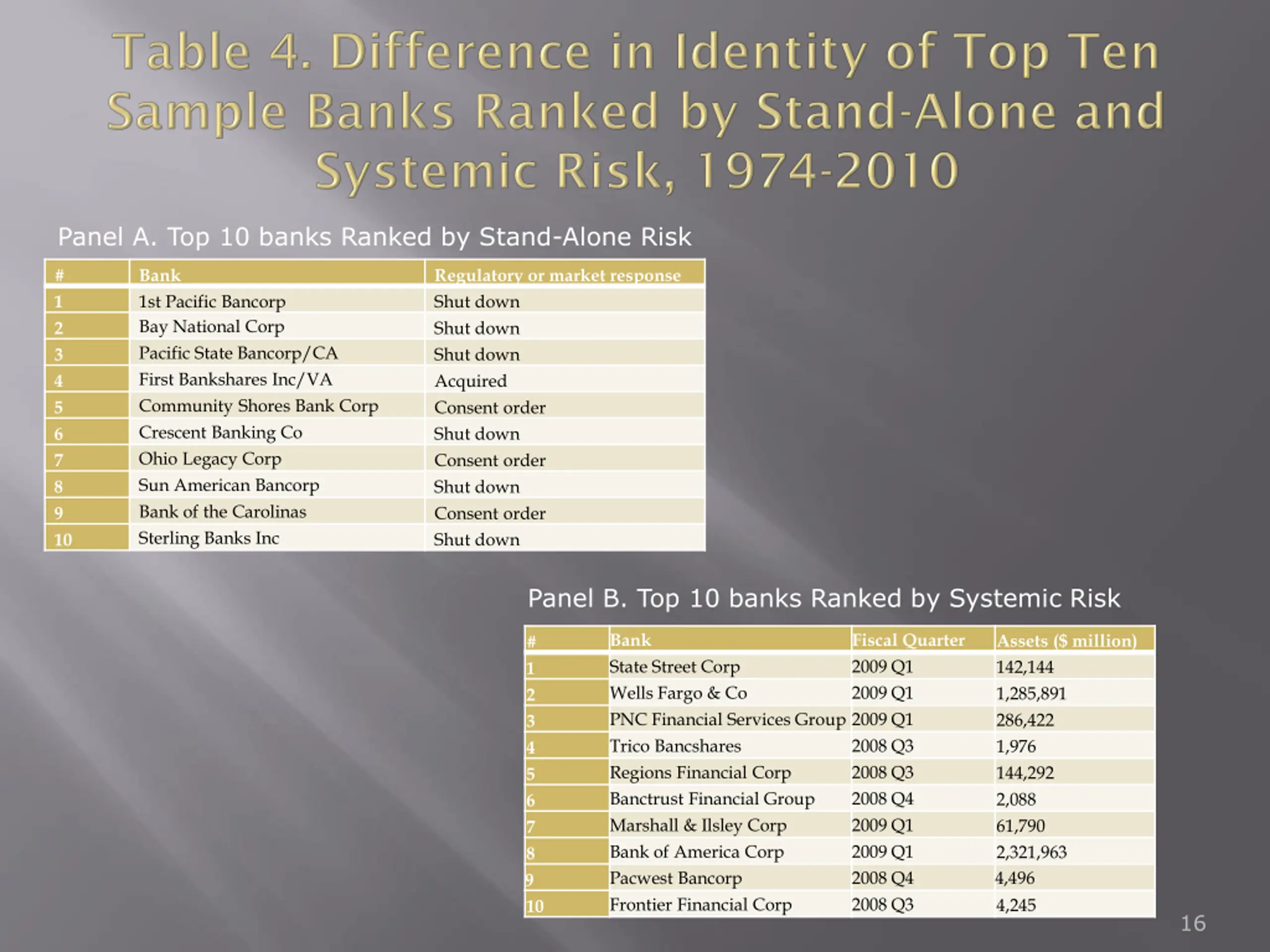Click the assets value '4,245'

(x=1016, y=905)
